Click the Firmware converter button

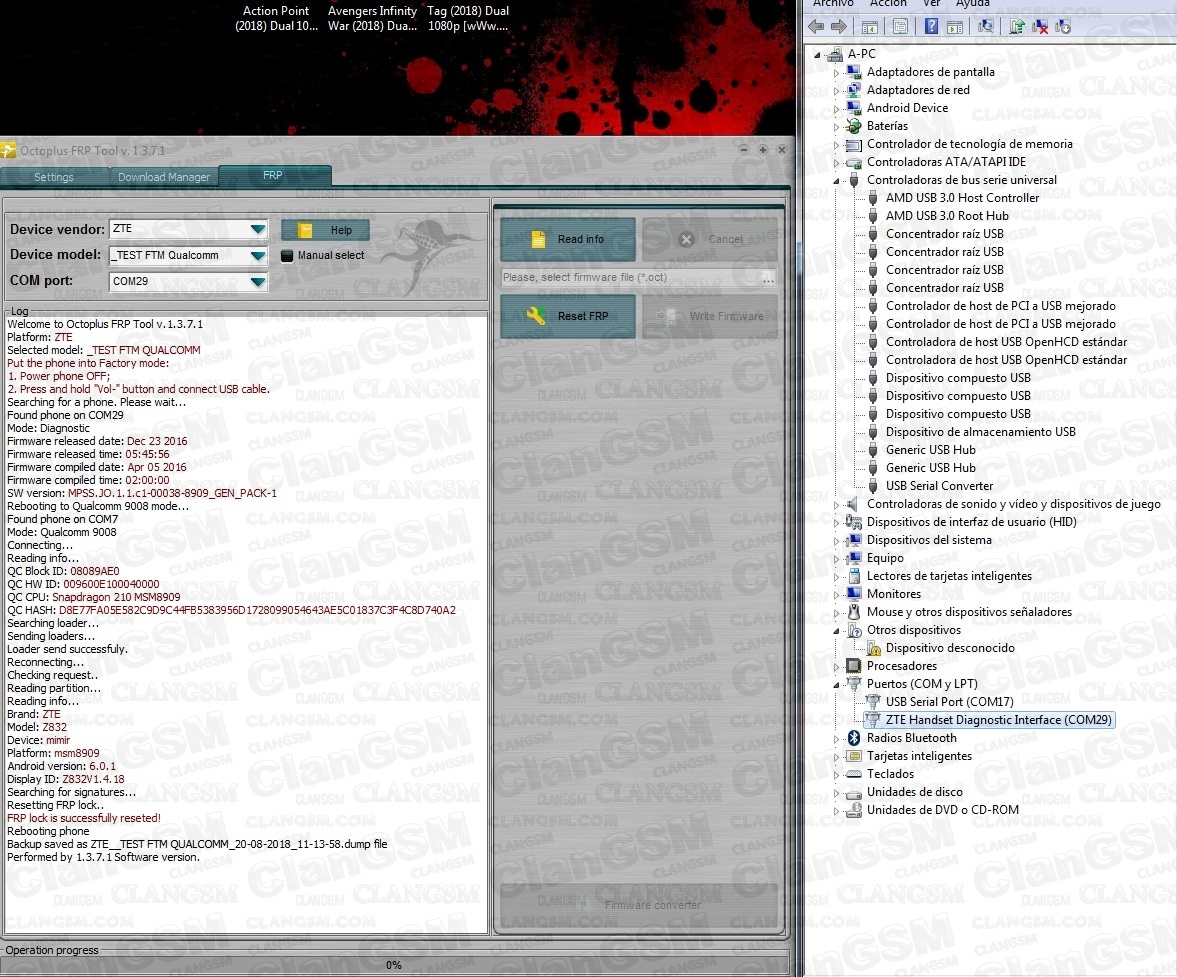click(x=640, y=905)
